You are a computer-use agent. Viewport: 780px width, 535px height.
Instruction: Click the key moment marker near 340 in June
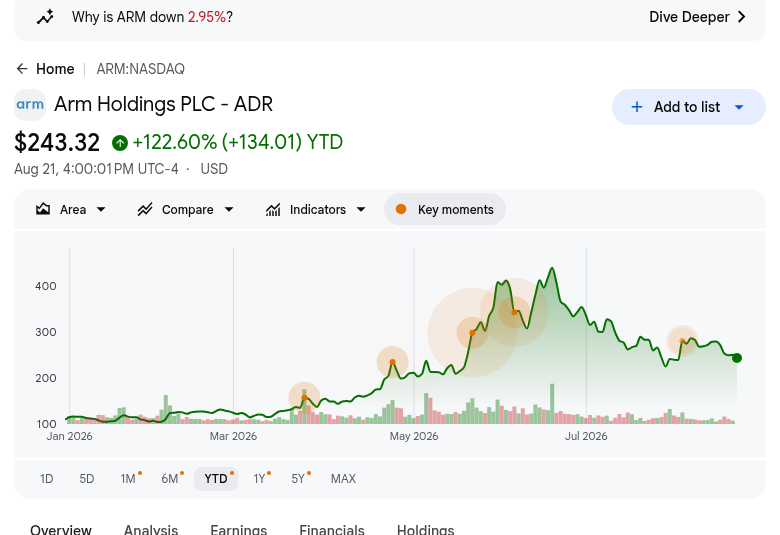514,312
